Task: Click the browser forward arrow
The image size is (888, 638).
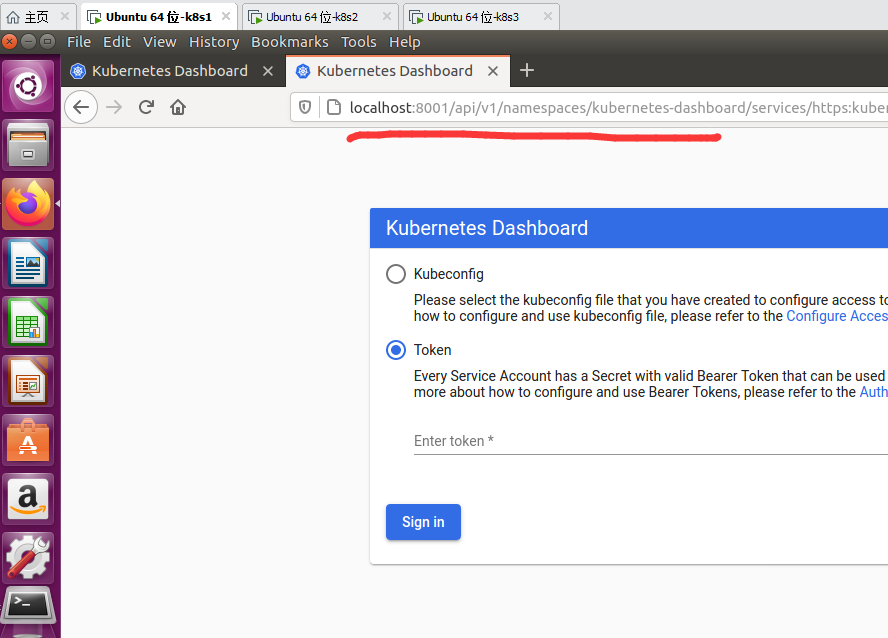Action: click(x=114, y=107)
